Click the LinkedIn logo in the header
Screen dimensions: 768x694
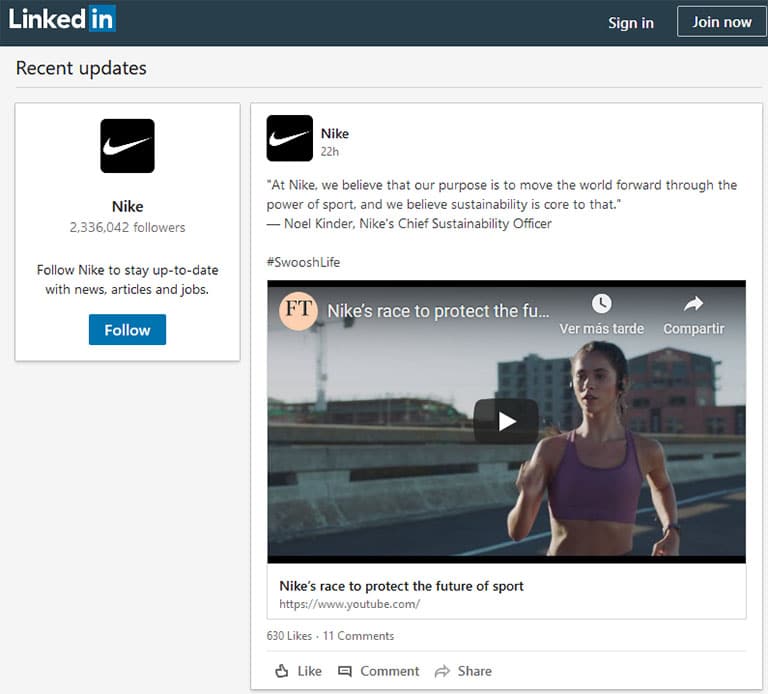point(62,19)
